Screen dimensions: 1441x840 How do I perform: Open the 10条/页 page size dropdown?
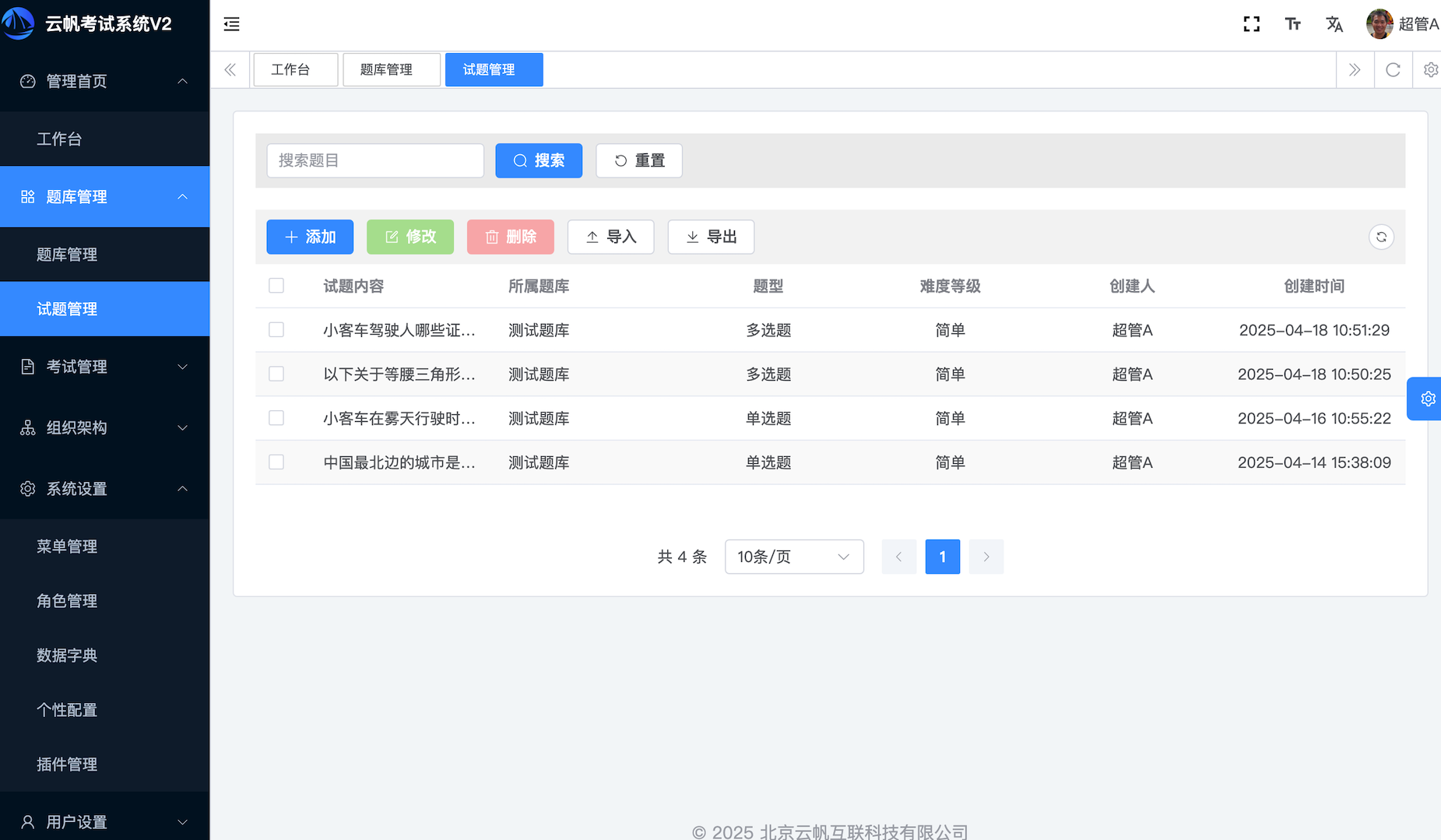click(x=793, y=557)
